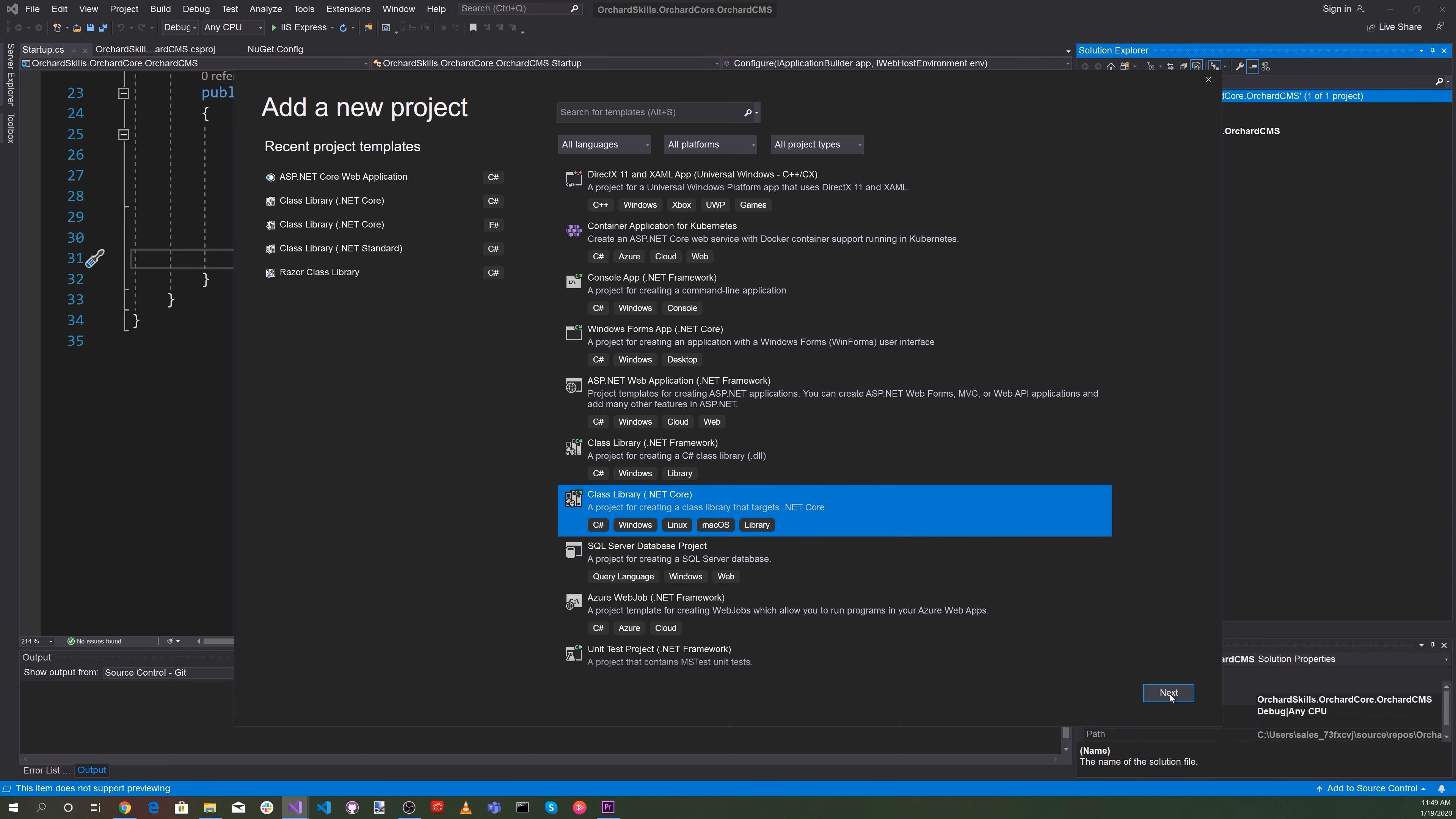This screenshot has height=819, width=1456.
Task: Click the New Project toolbar icon
Action: 56,28
